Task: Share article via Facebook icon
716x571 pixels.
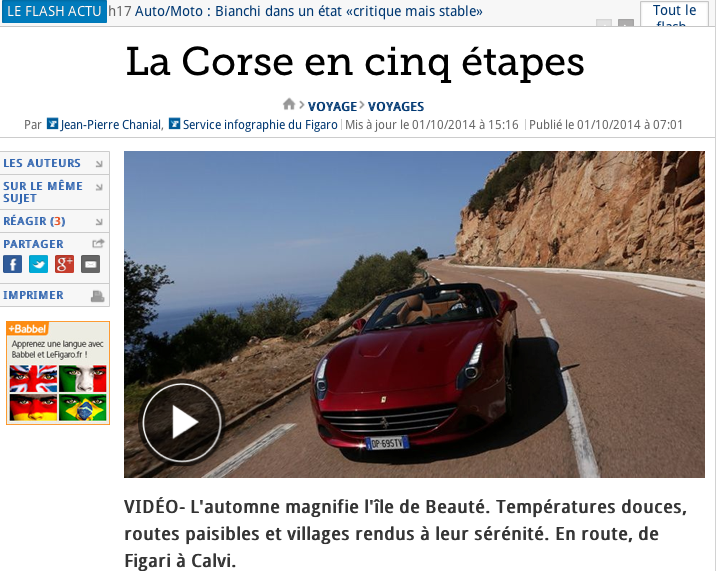Action: coord(12,264)
